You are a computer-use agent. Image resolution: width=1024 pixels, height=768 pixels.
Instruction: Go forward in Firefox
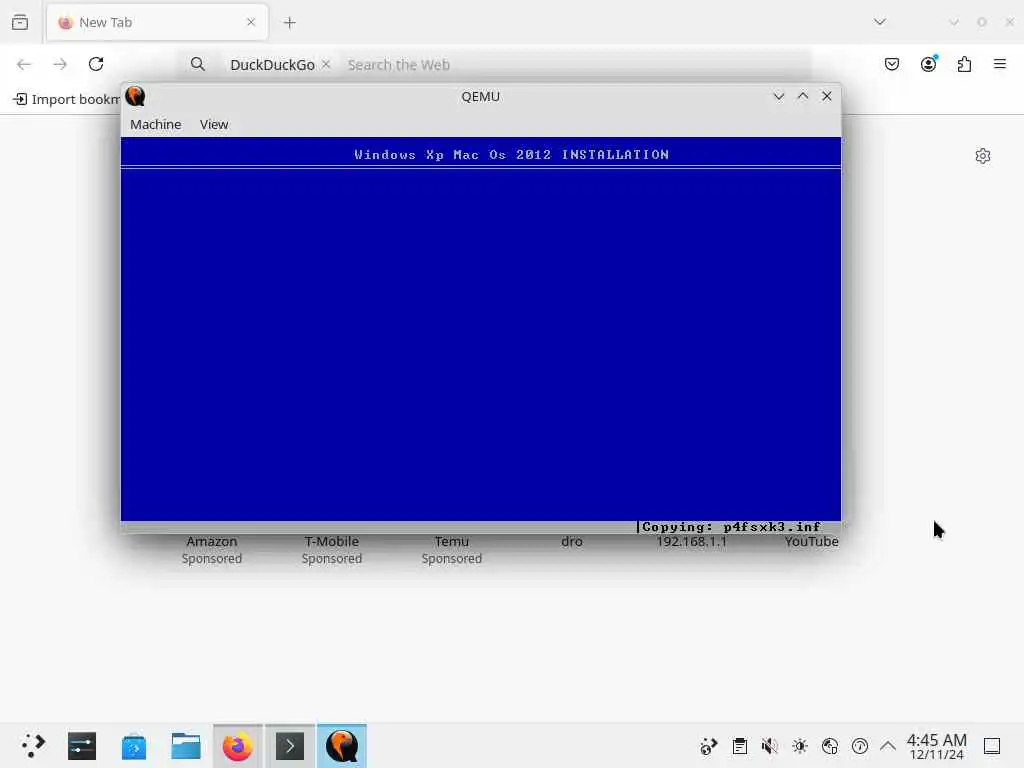point(60,64)
